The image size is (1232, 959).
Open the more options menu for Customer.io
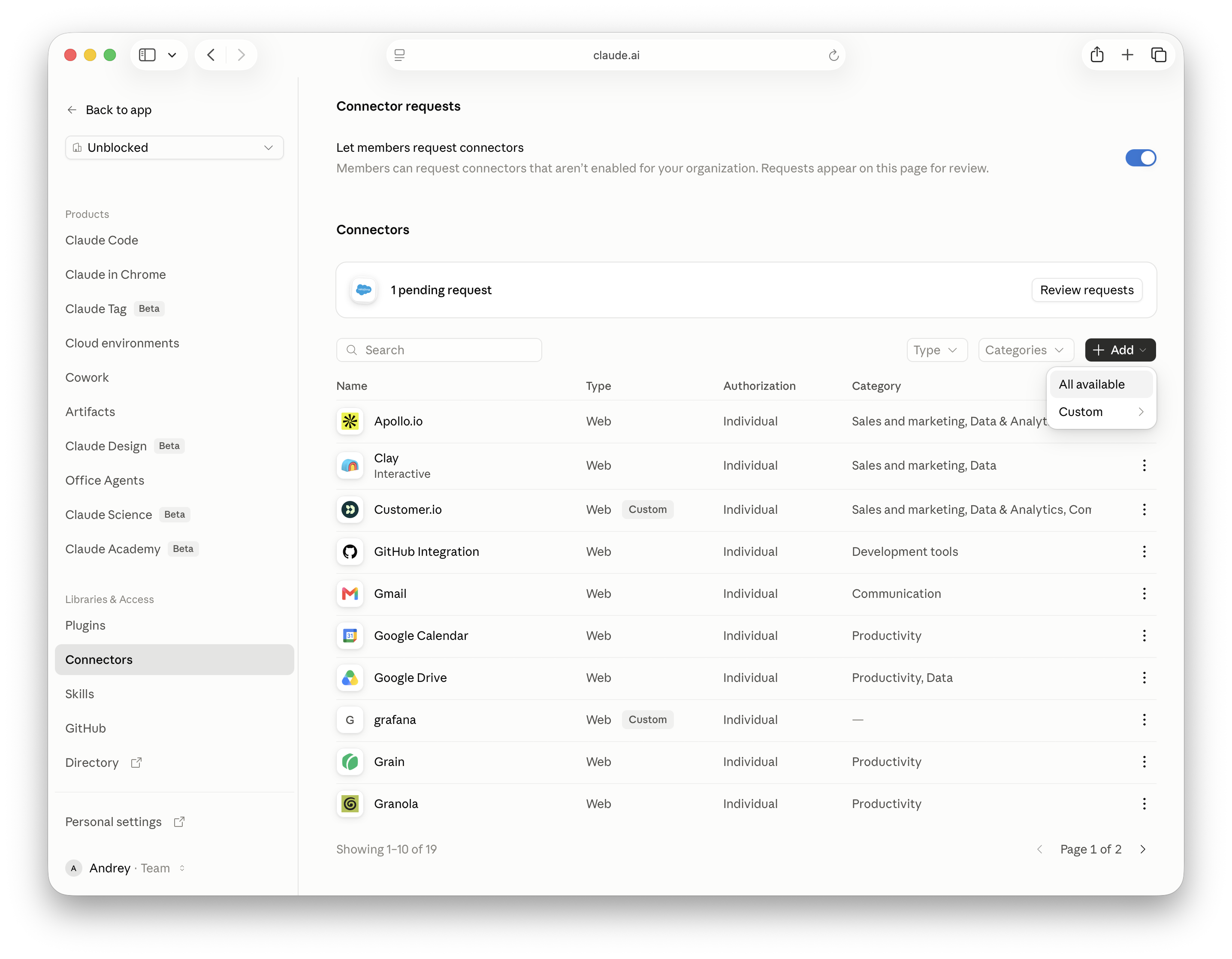[x=1144, y=510]
